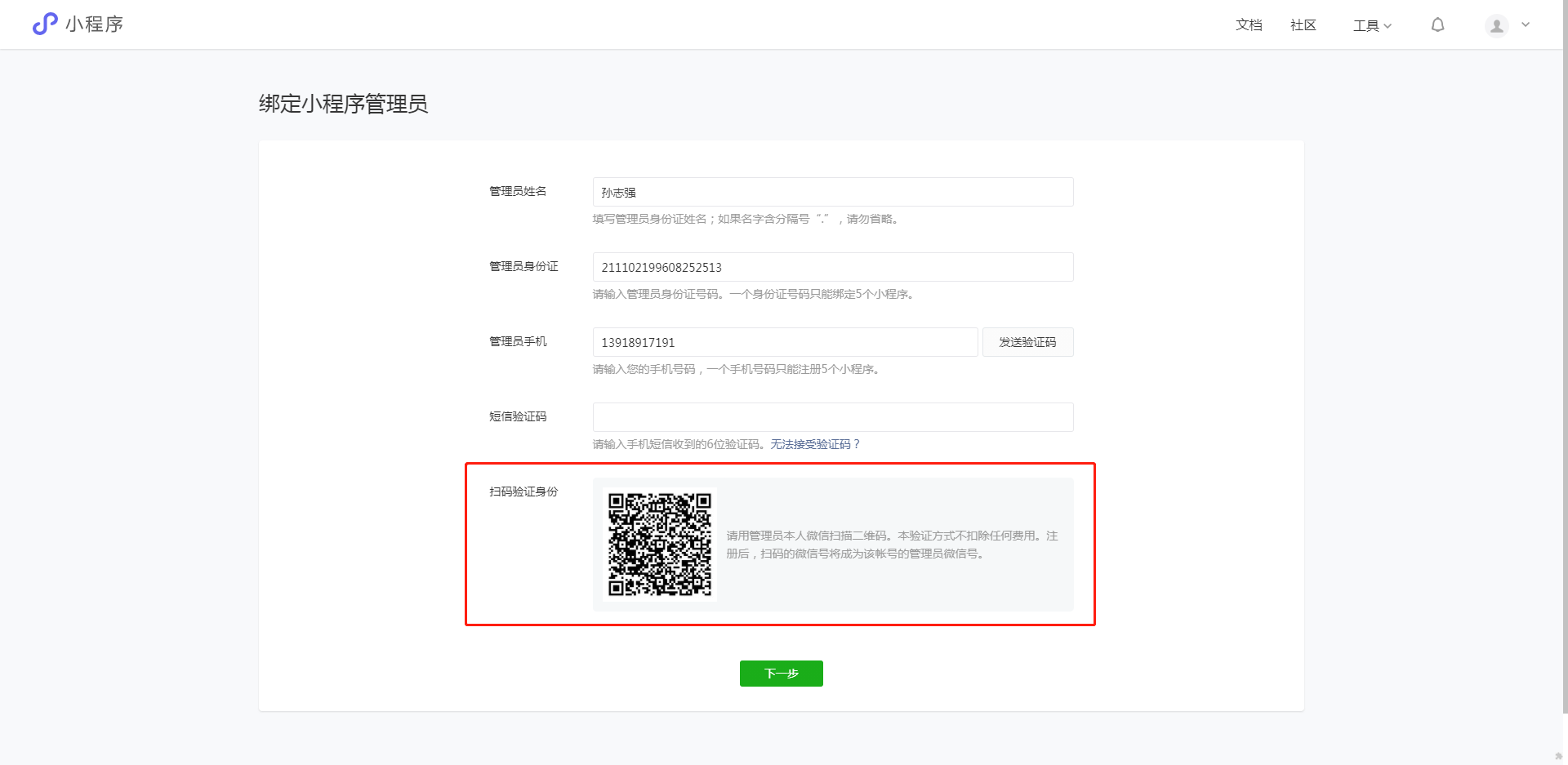Expand the account dropdown arrow
This screenshot has height=765, width=1568.
(1526, 24)
